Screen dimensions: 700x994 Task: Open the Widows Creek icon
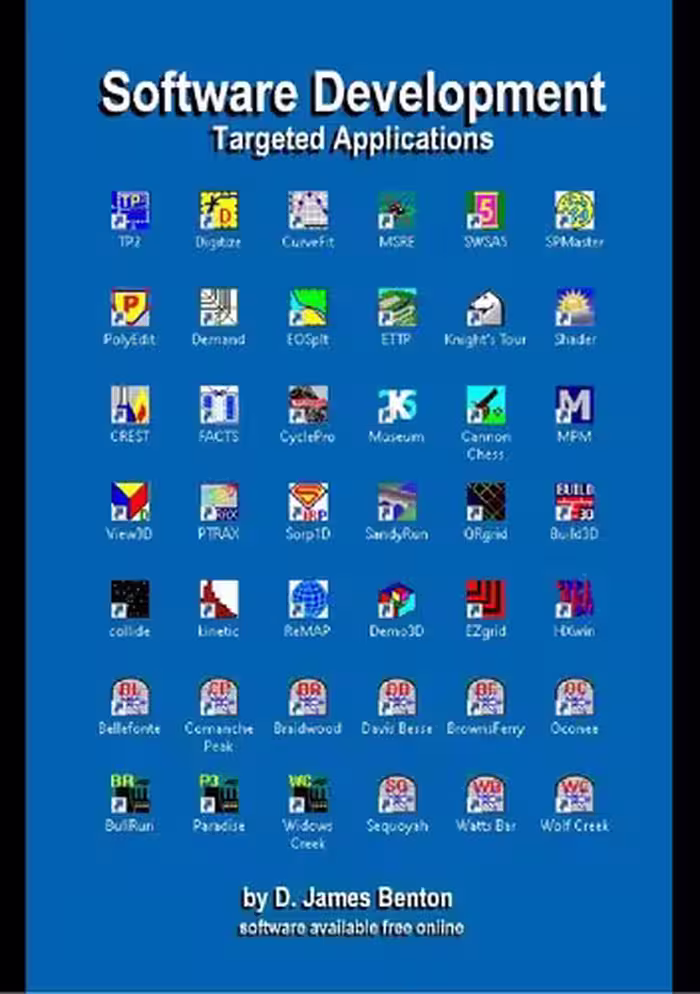(308, 794)
